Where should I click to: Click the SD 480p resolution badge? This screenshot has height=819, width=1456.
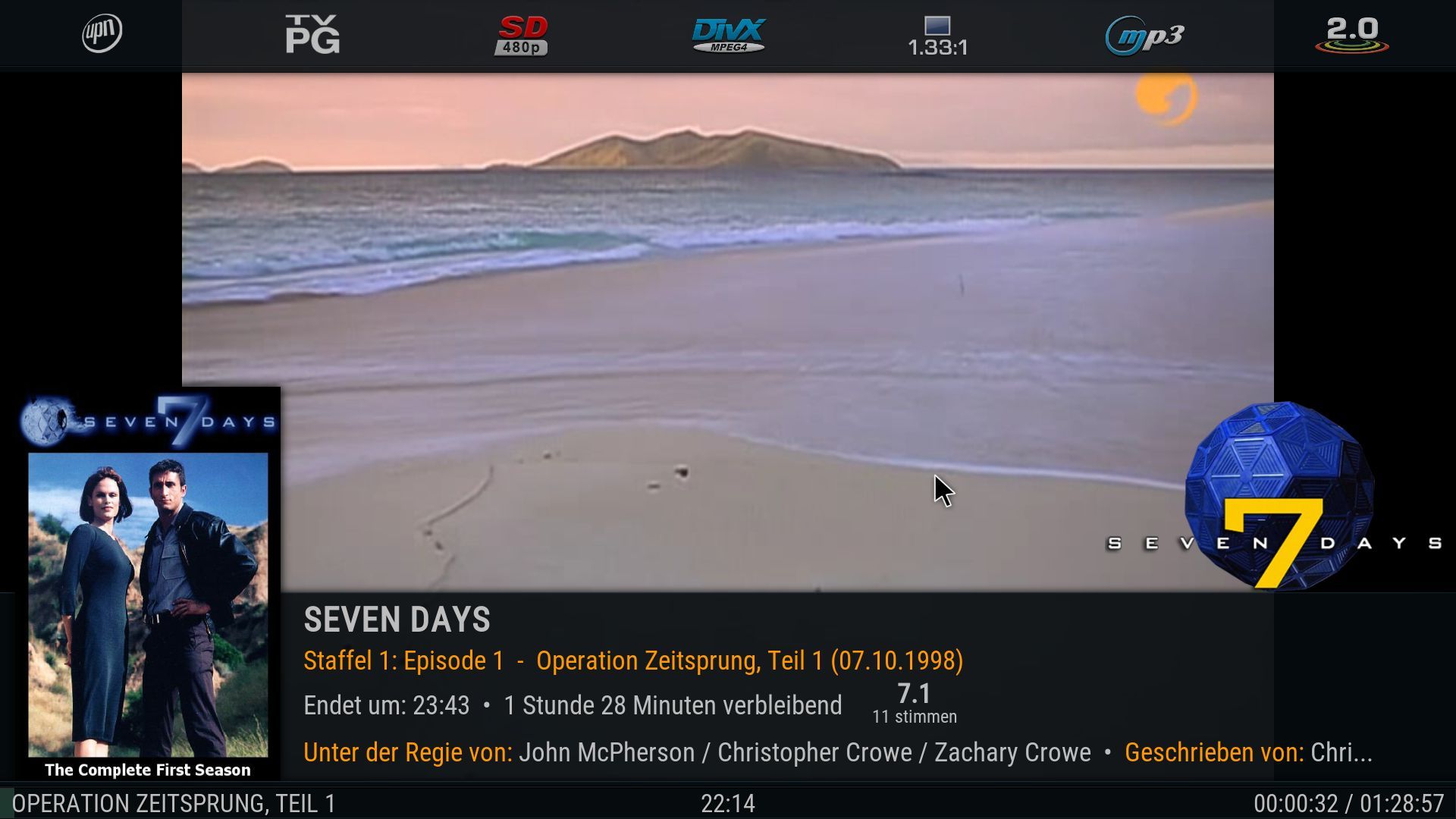tap(521, 36)
